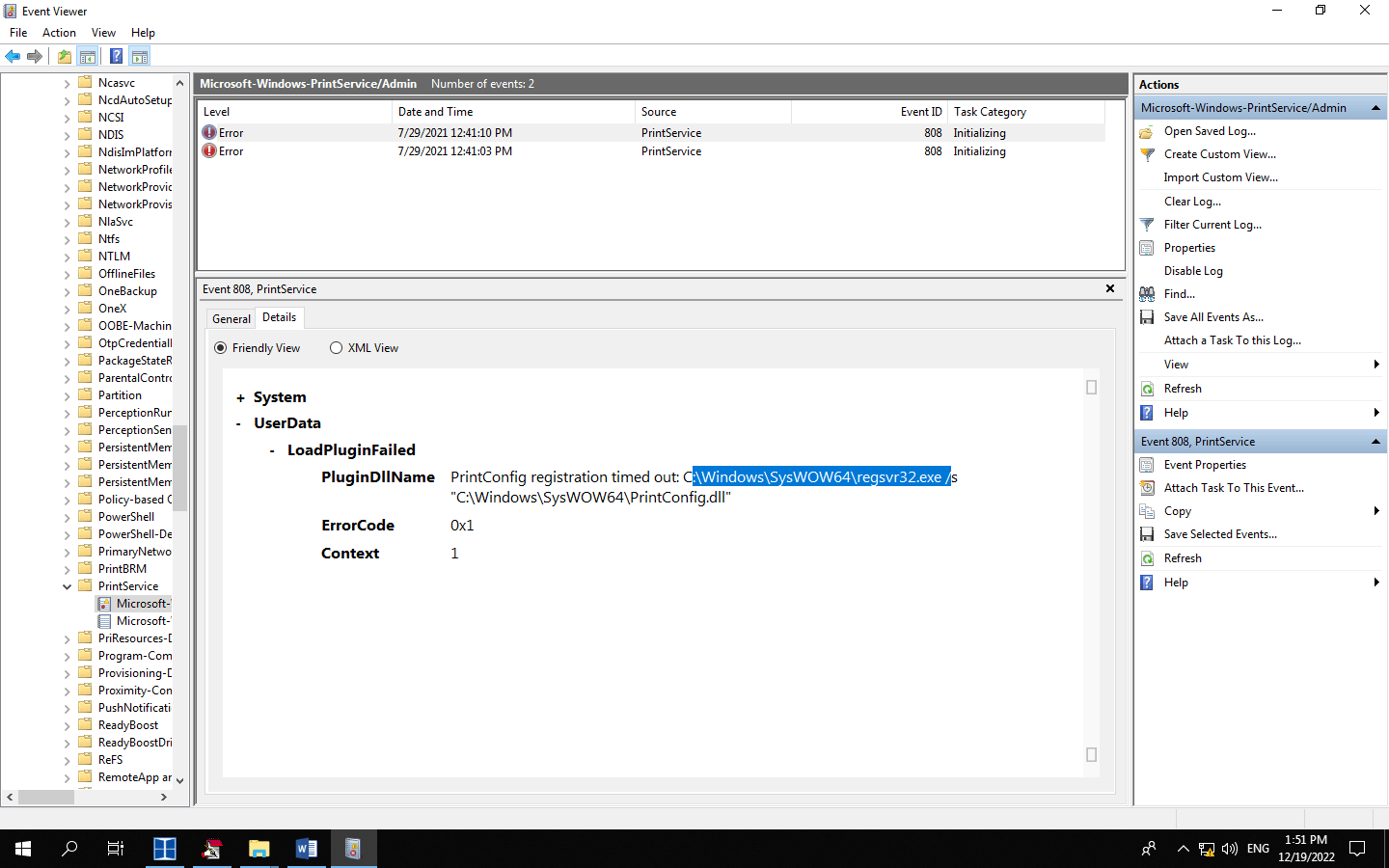Select the error event at 12:41:10 PM
The width and height of the screenshot is (1389, 868).
coord(651,133)
